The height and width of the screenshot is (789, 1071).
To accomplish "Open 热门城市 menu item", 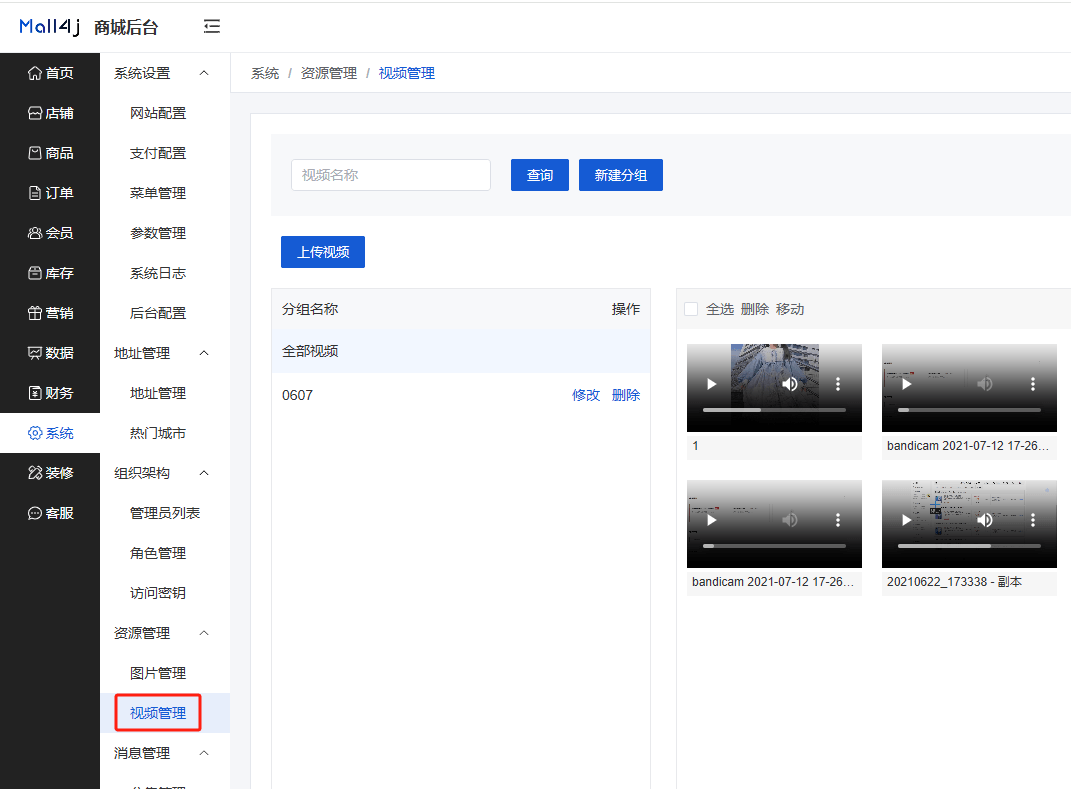I will point(158,433).
